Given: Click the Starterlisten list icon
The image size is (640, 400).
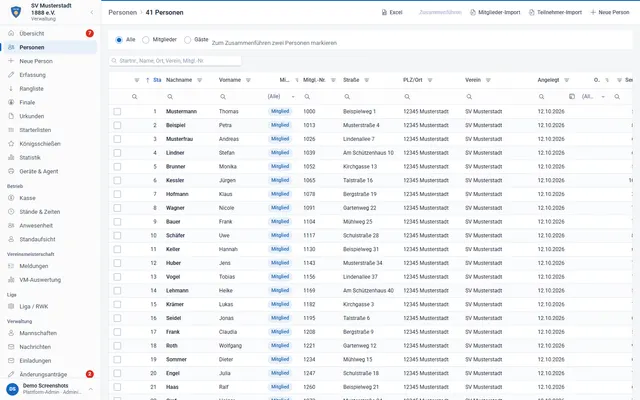Looking at the screenshot, I should [x=11, y=130].
